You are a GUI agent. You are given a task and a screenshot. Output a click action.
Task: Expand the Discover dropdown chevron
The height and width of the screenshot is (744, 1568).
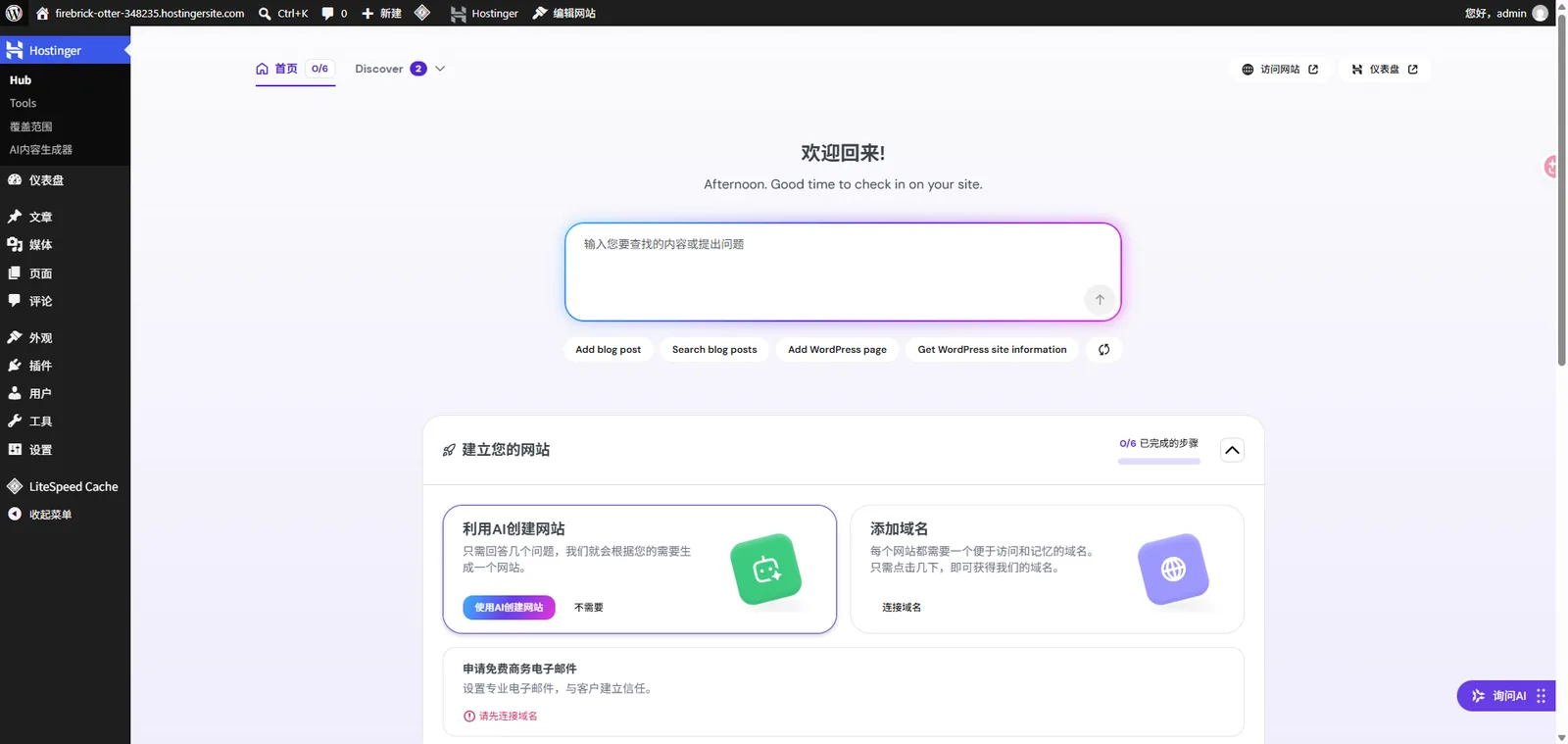click(440, 69)
